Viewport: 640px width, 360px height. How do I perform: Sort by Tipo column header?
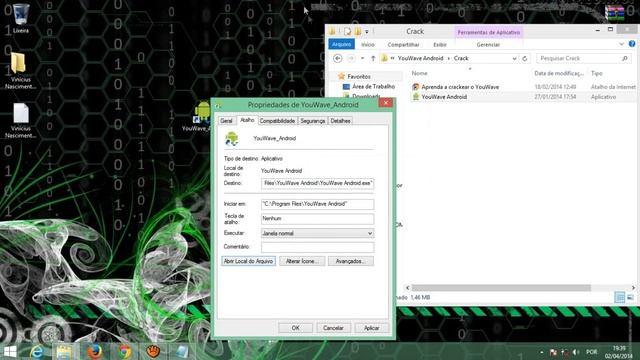point(597,73)
